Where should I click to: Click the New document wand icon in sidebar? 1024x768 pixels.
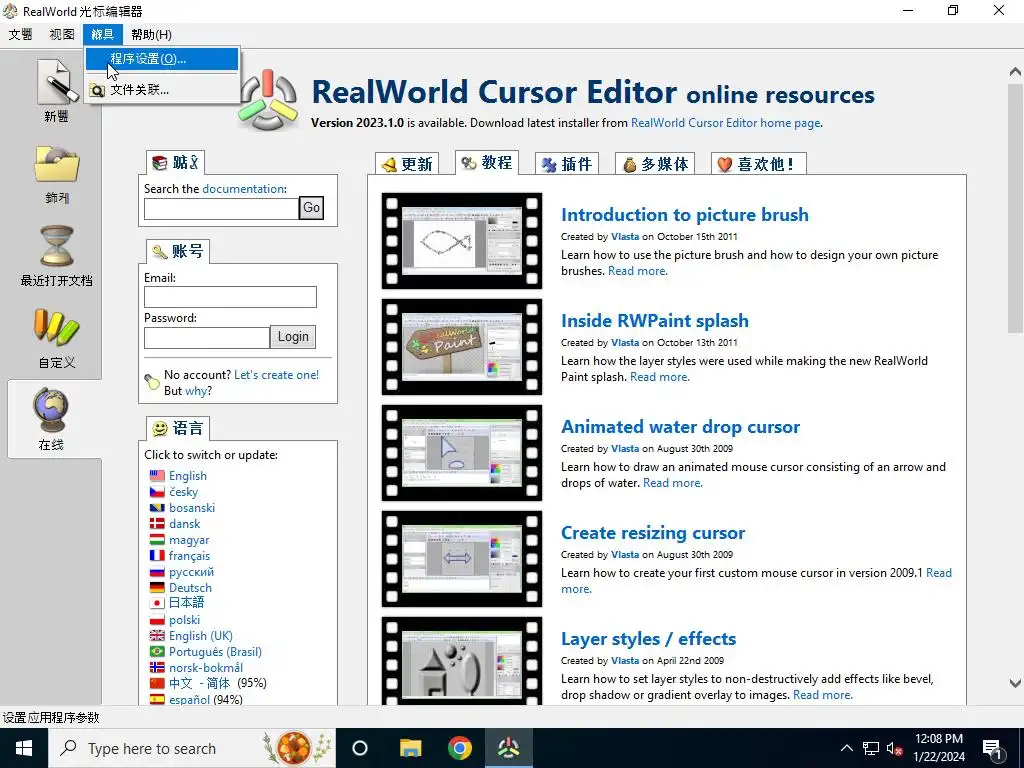tap(57, 81)
